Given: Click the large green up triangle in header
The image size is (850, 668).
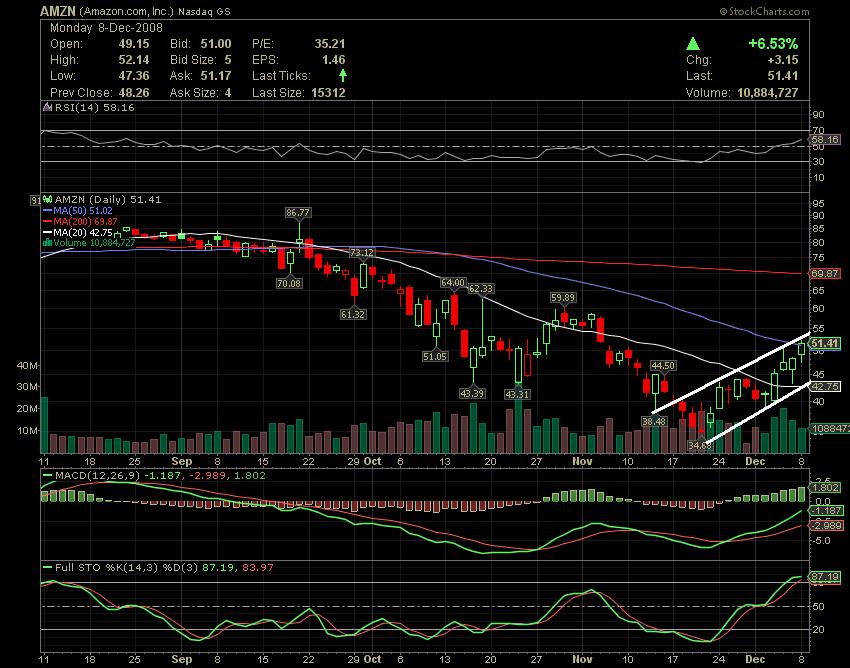Looking at the screenshot, I should click(x=693, y=44).
